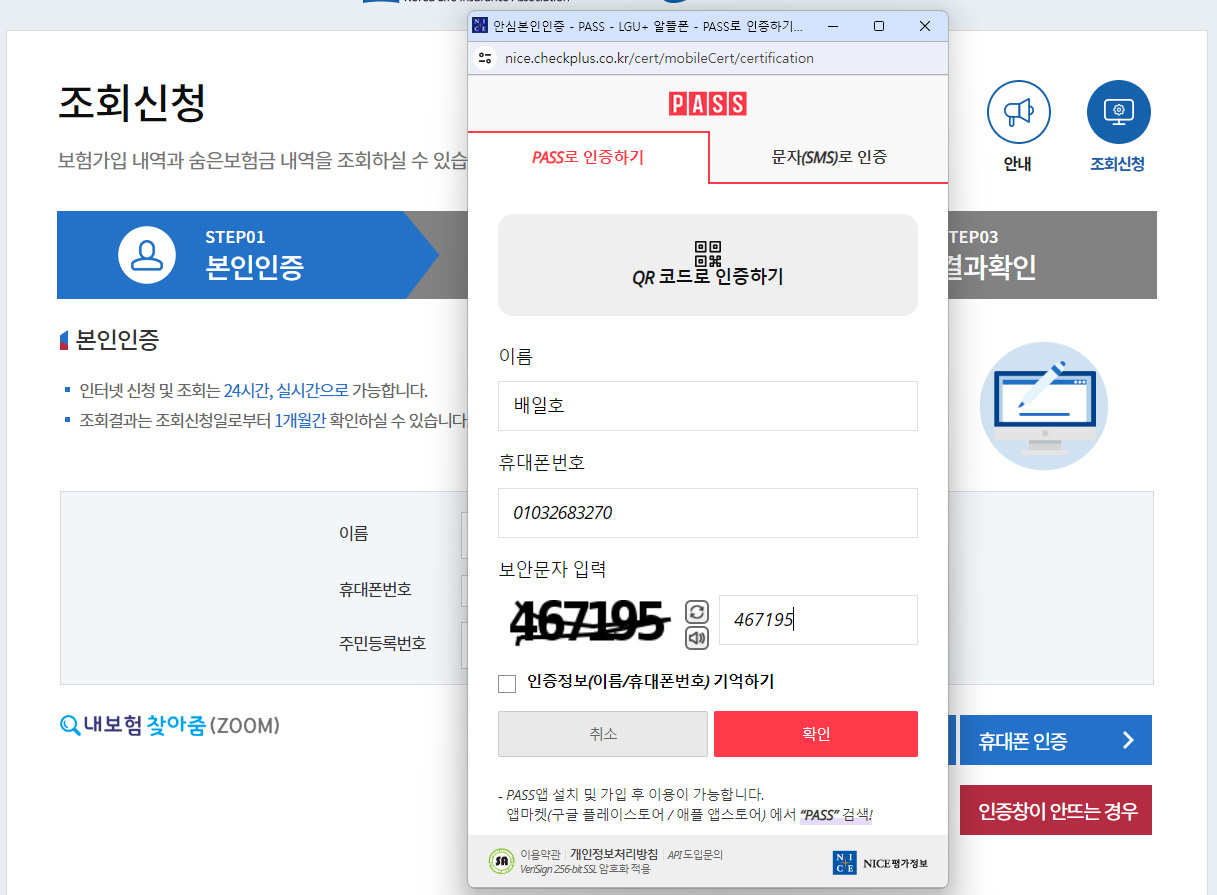Click the 조회신청 monitor icon
Screen dimensions: 1217x895
1118,112
